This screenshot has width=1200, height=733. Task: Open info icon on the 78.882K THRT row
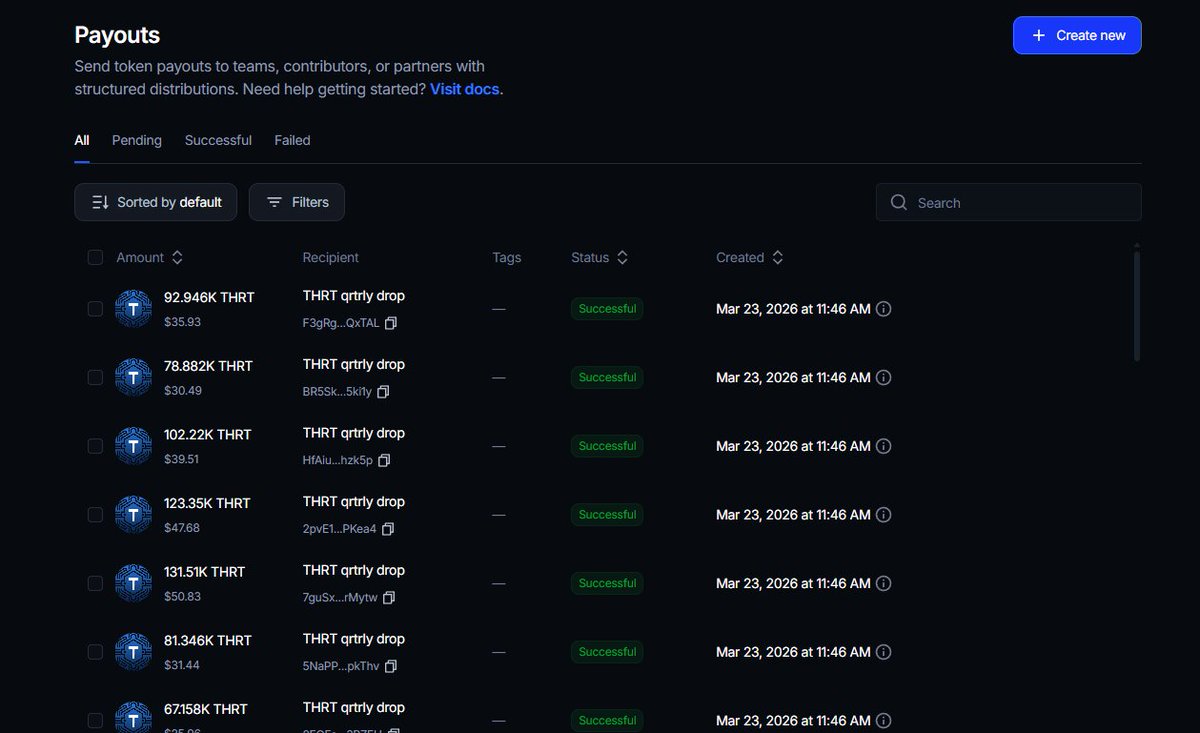pos(883,378)
